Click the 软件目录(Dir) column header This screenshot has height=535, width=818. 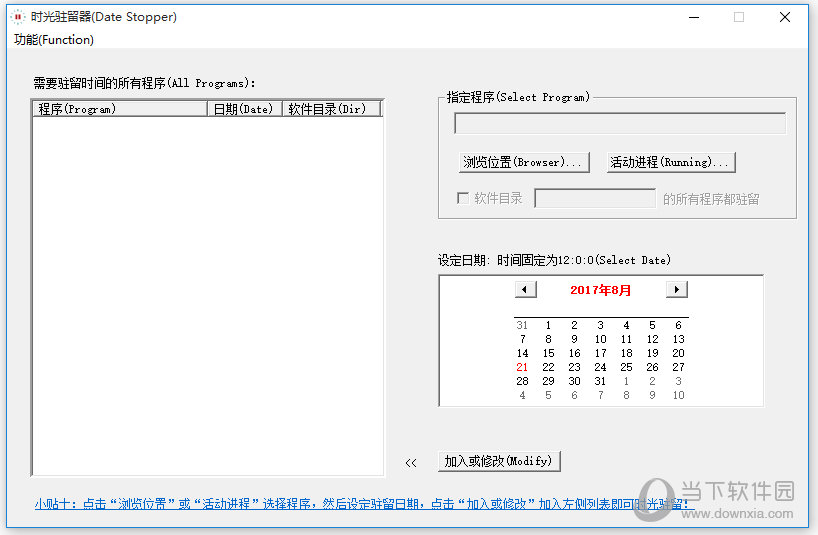pos(331,109)
